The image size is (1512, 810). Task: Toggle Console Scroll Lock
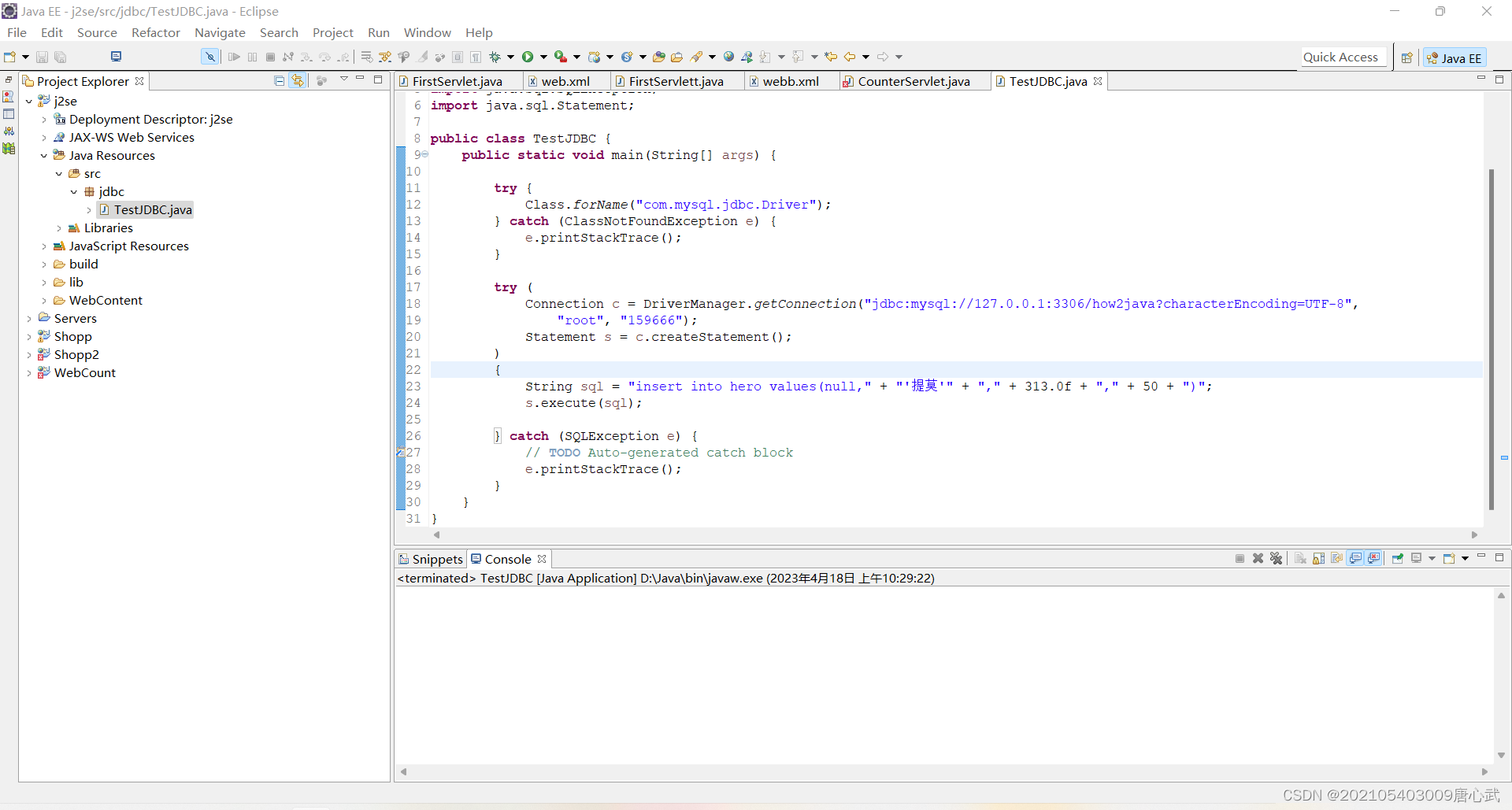point(1319,558)
